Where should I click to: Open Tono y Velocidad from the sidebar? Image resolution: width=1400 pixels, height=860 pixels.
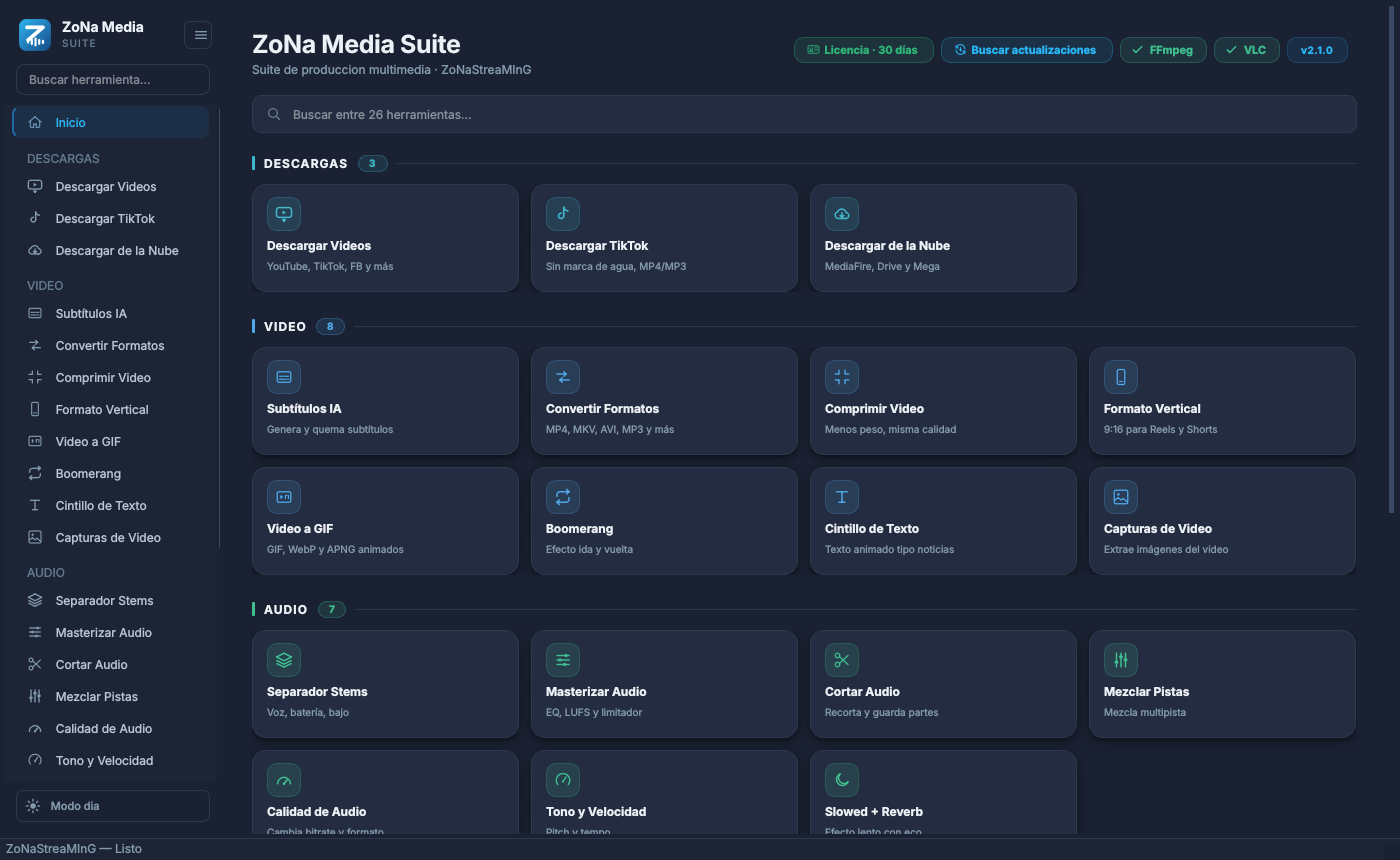111,761
